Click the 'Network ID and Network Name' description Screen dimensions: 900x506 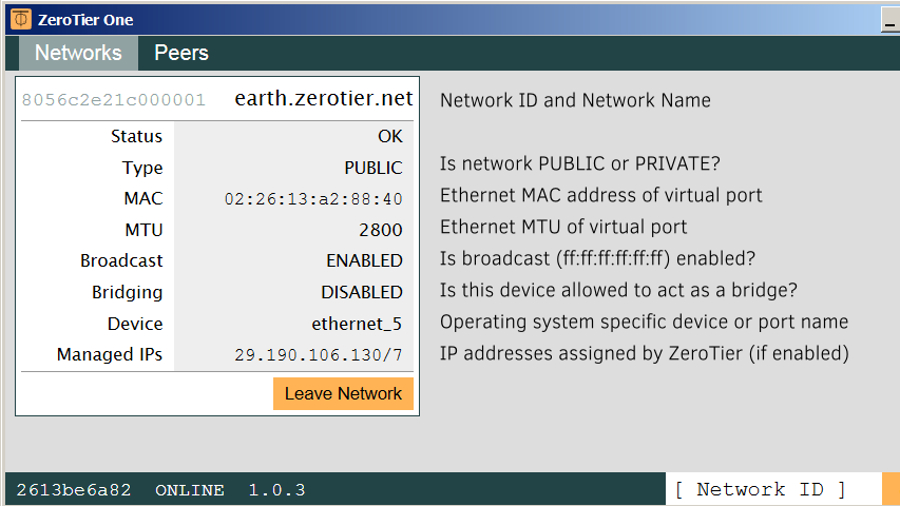[575, 100]
